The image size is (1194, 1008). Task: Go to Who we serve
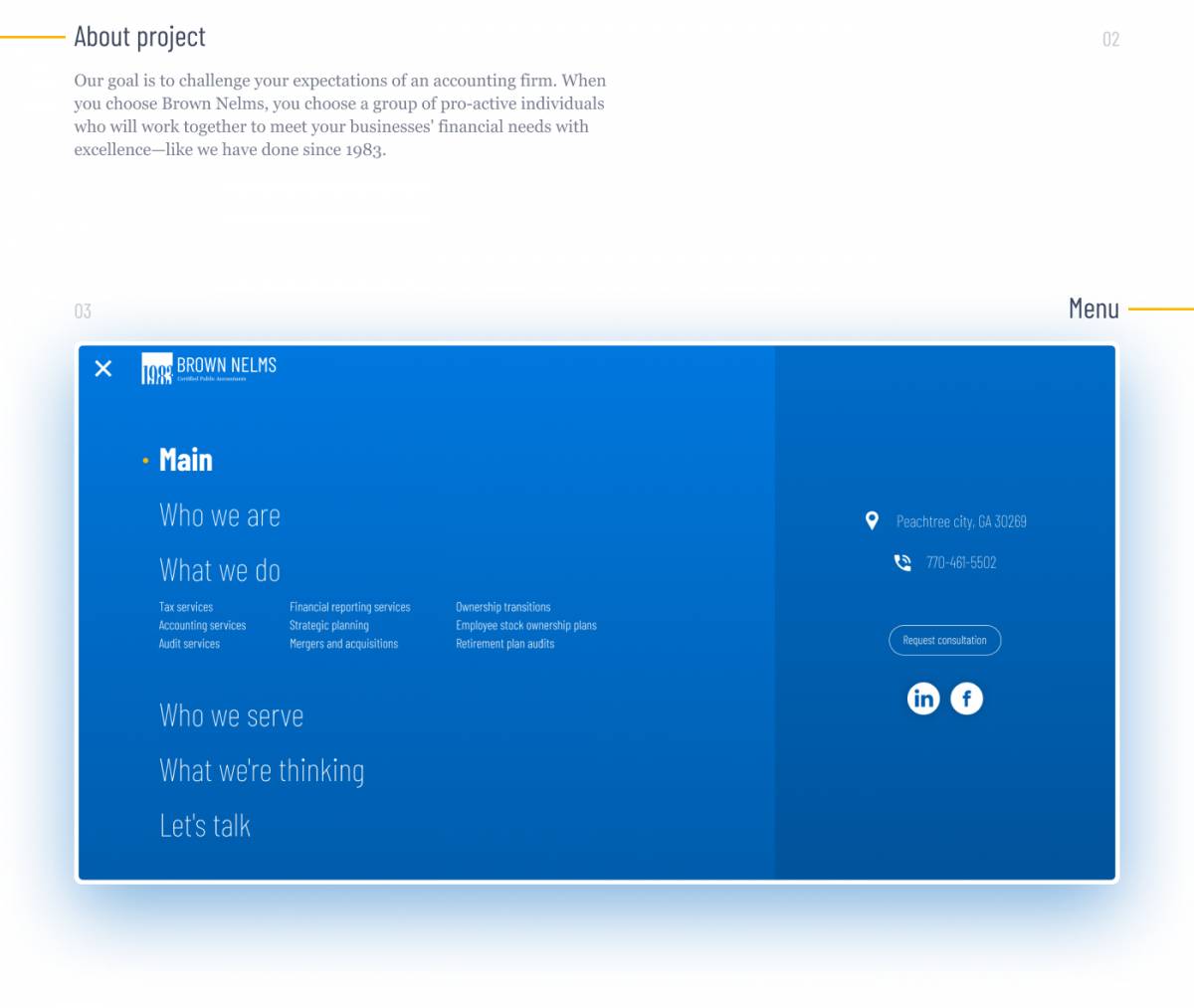(232, 715)
